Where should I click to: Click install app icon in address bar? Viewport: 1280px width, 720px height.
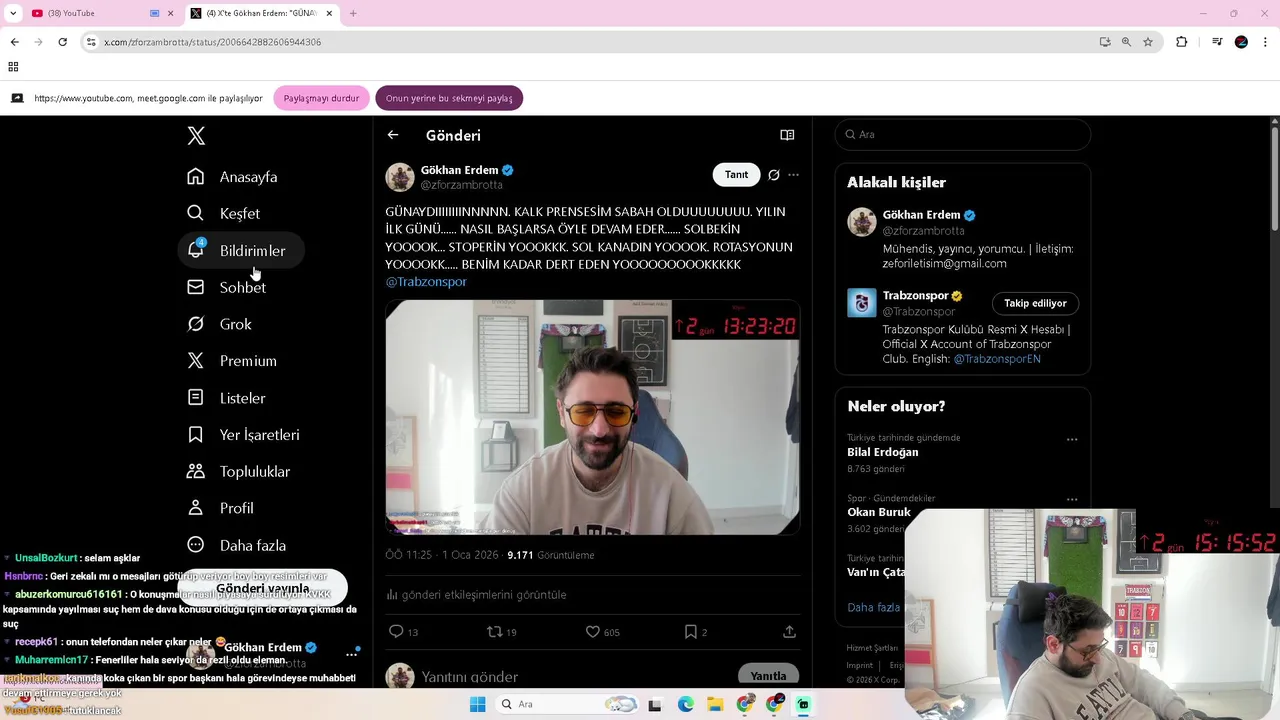click(1105, 42)
